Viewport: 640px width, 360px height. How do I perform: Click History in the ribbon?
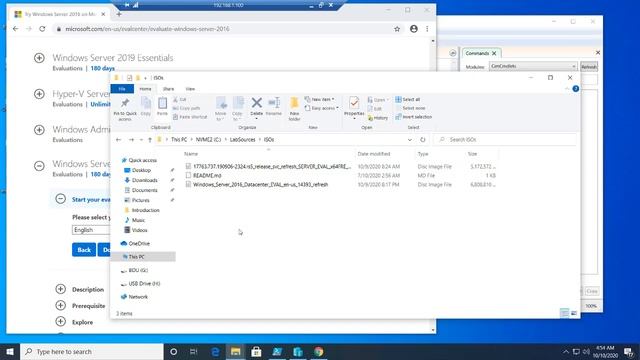[x=378, y=118]
